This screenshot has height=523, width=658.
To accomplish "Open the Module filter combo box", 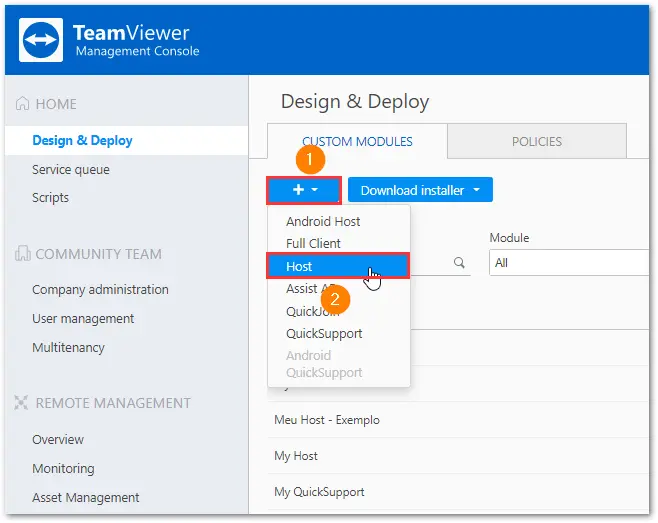I will pos(569,263).
